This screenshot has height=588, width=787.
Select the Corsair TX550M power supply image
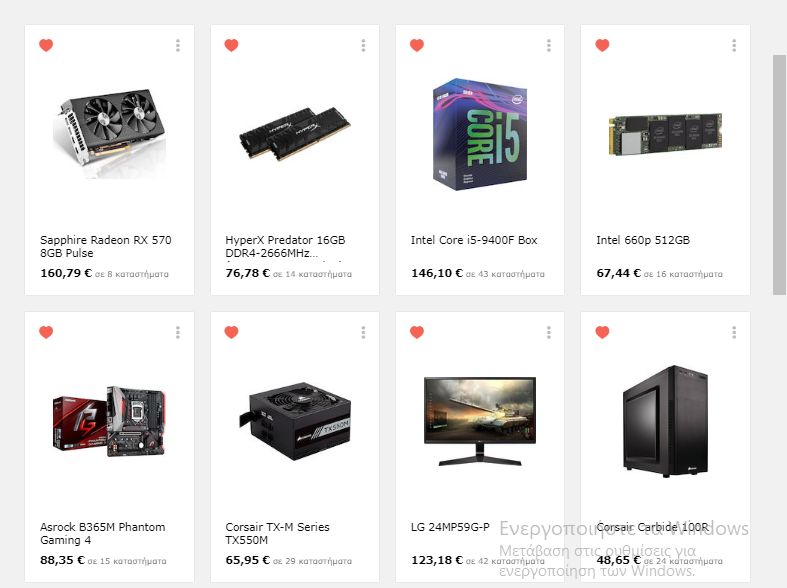pyautogui.click(x=295, y=421)
